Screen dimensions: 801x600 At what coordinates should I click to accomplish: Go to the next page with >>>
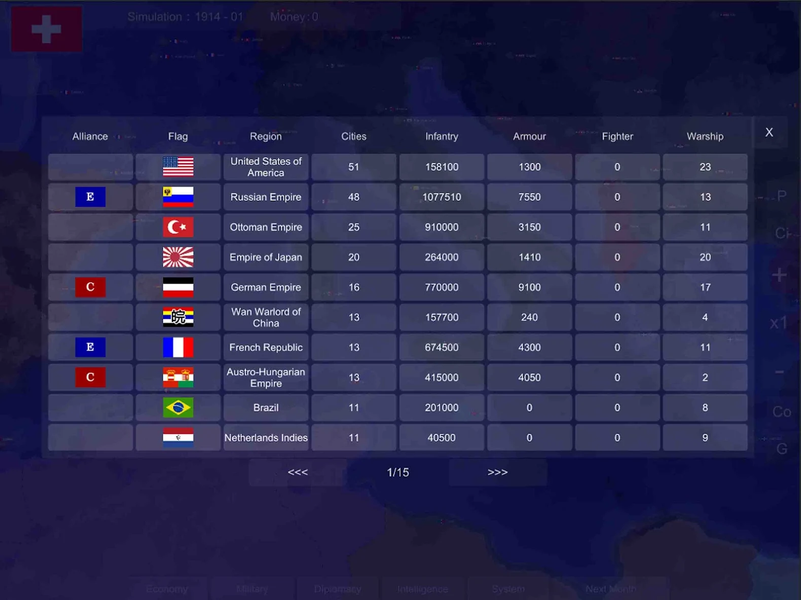[497, 472]
